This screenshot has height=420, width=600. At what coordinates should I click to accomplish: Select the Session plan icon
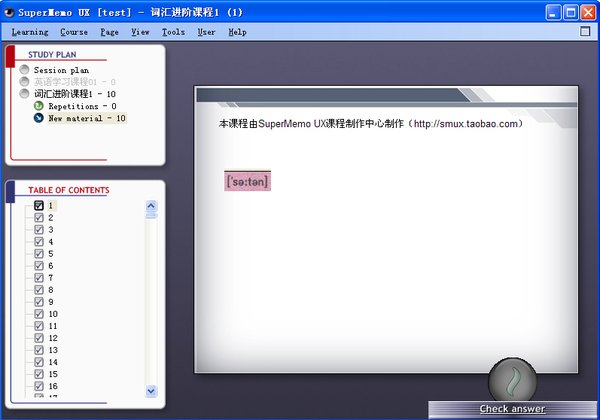pyautogui.click(x=24, y=70)
